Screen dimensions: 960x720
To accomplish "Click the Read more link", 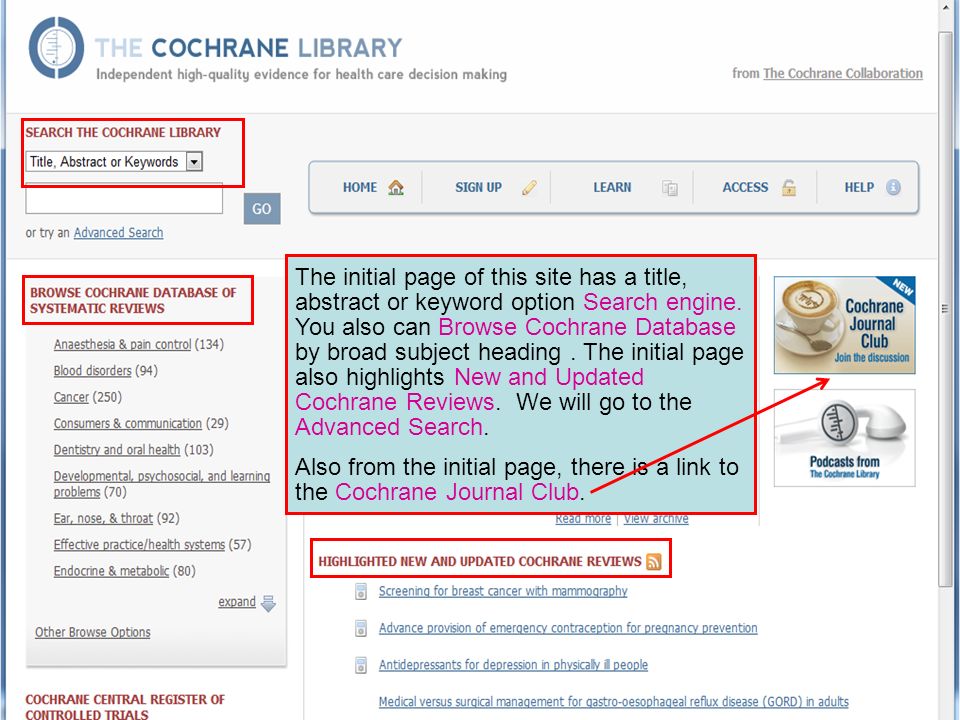I will tap(583, 519).
